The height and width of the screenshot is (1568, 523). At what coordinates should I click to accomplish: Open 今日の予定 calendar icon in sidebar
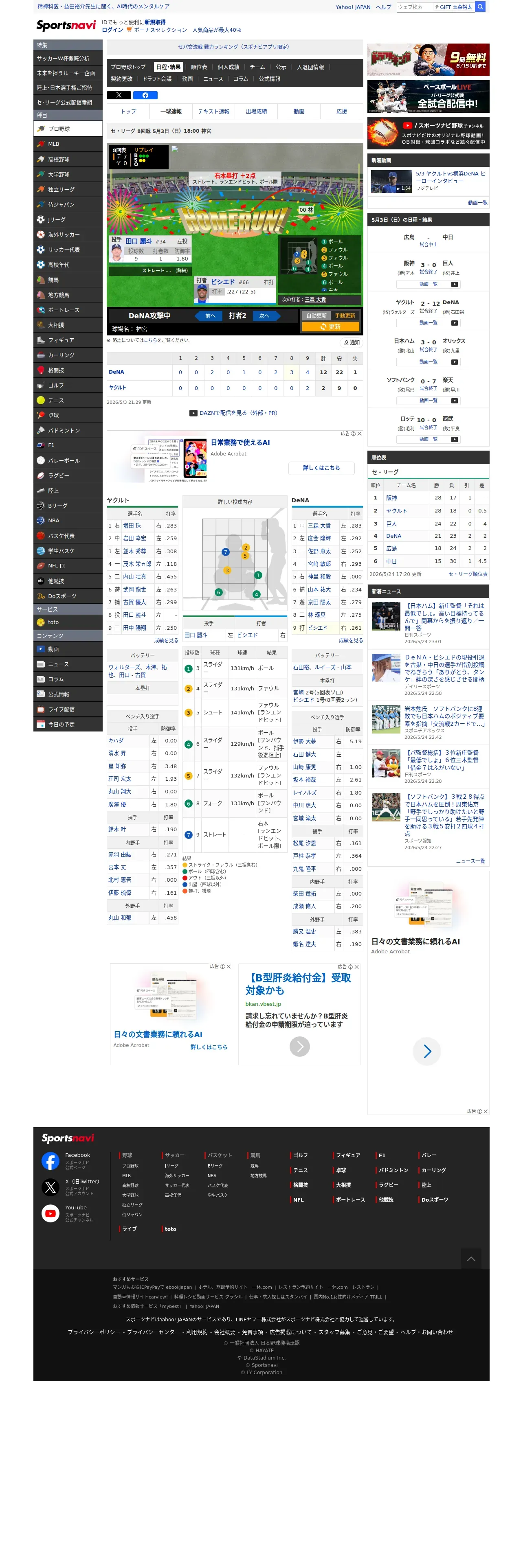[41, 724]
